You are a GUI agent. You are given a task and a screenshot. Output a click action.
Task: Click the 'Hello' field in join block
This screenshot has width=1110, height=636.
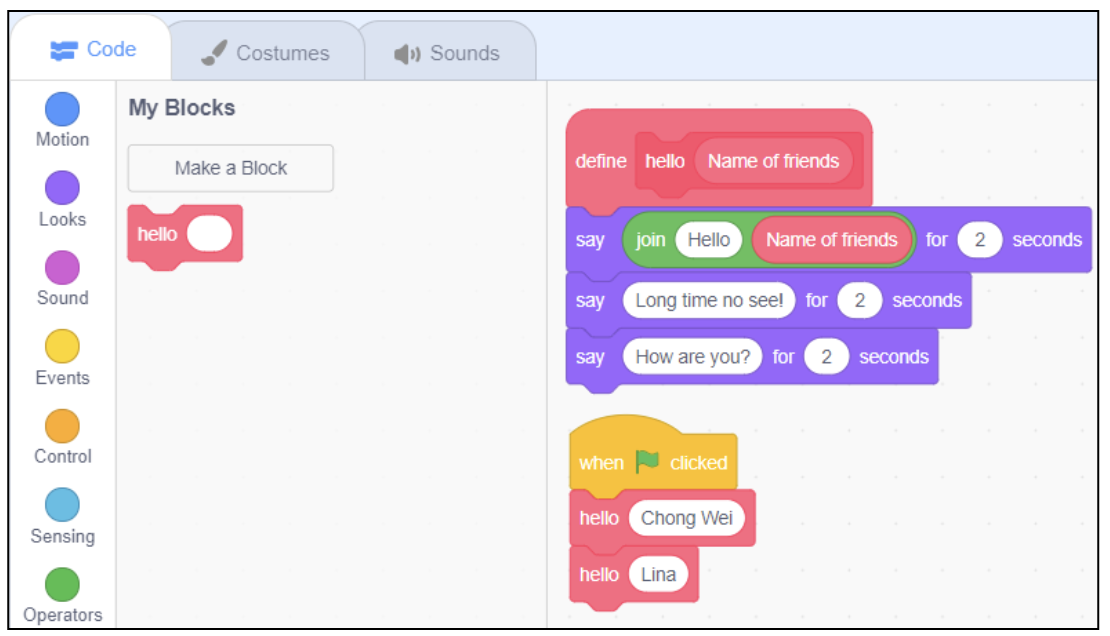[708, 240]
